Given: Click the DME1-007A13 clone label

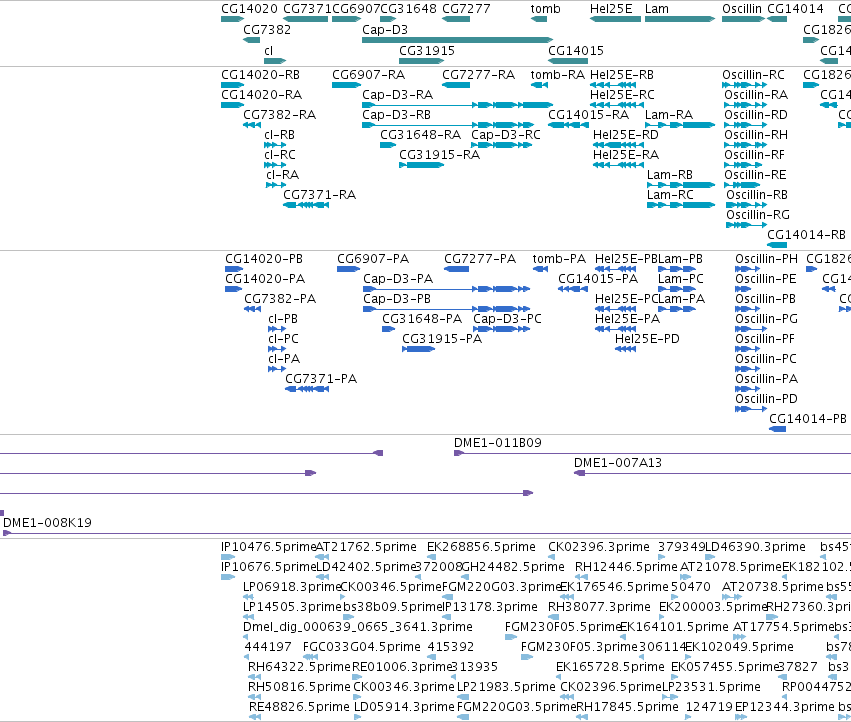Looking at the screenshot, I should (x=618, y=463).
